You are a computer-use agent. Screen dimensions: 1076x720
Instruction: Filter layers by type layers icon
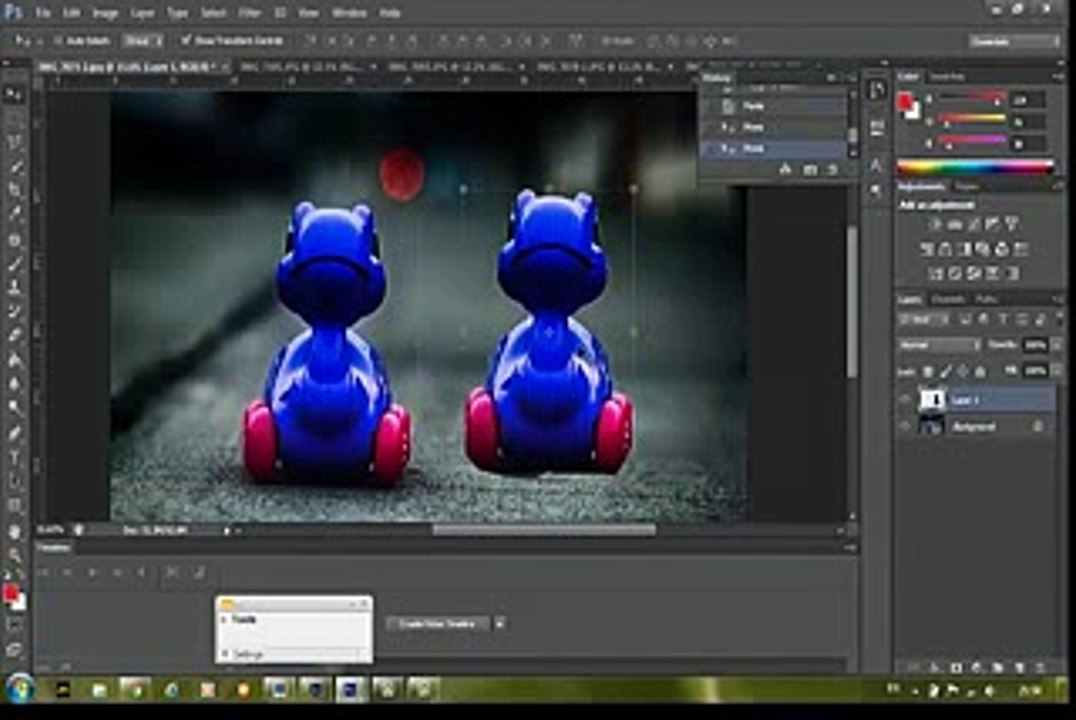1003,319
